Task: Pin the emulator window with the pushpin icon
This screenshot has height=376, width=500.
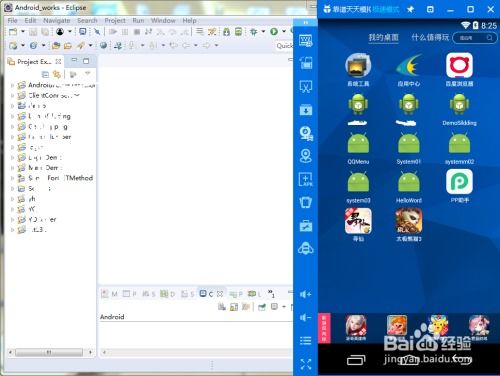Action: (x=410, y=9)
